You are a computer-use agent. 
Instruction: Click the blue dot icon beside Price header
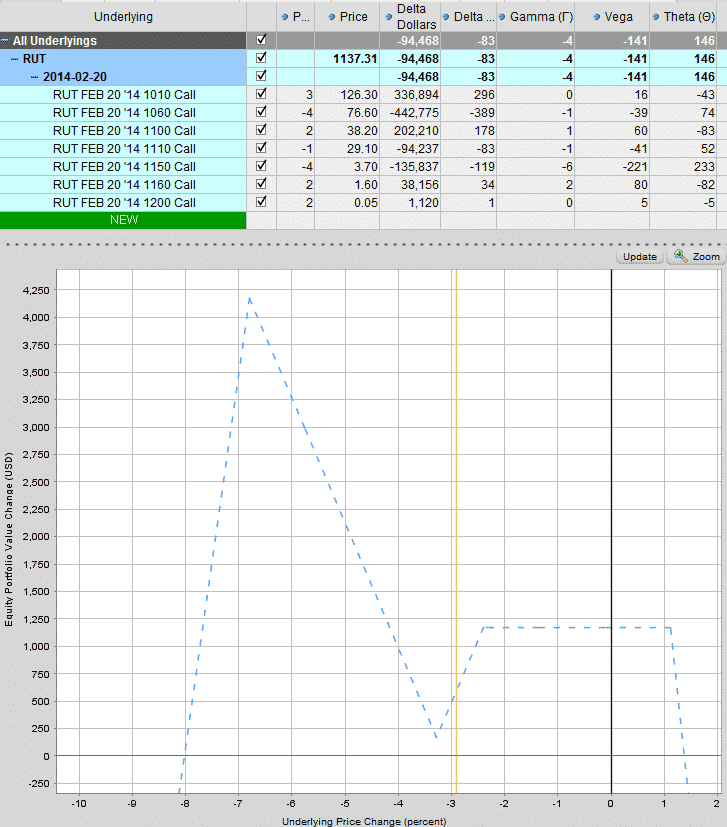tap(332, 17)
